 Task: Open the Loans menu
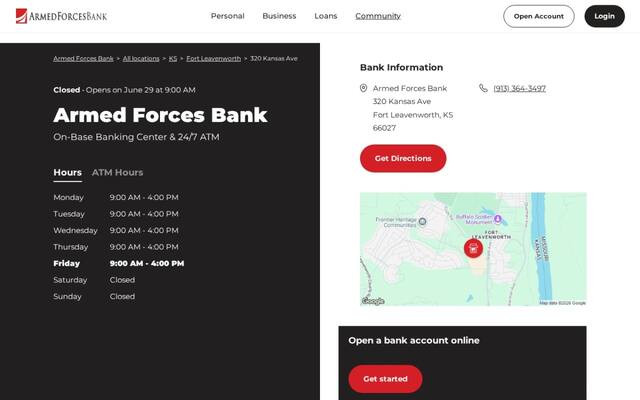(x=326, y=16)
